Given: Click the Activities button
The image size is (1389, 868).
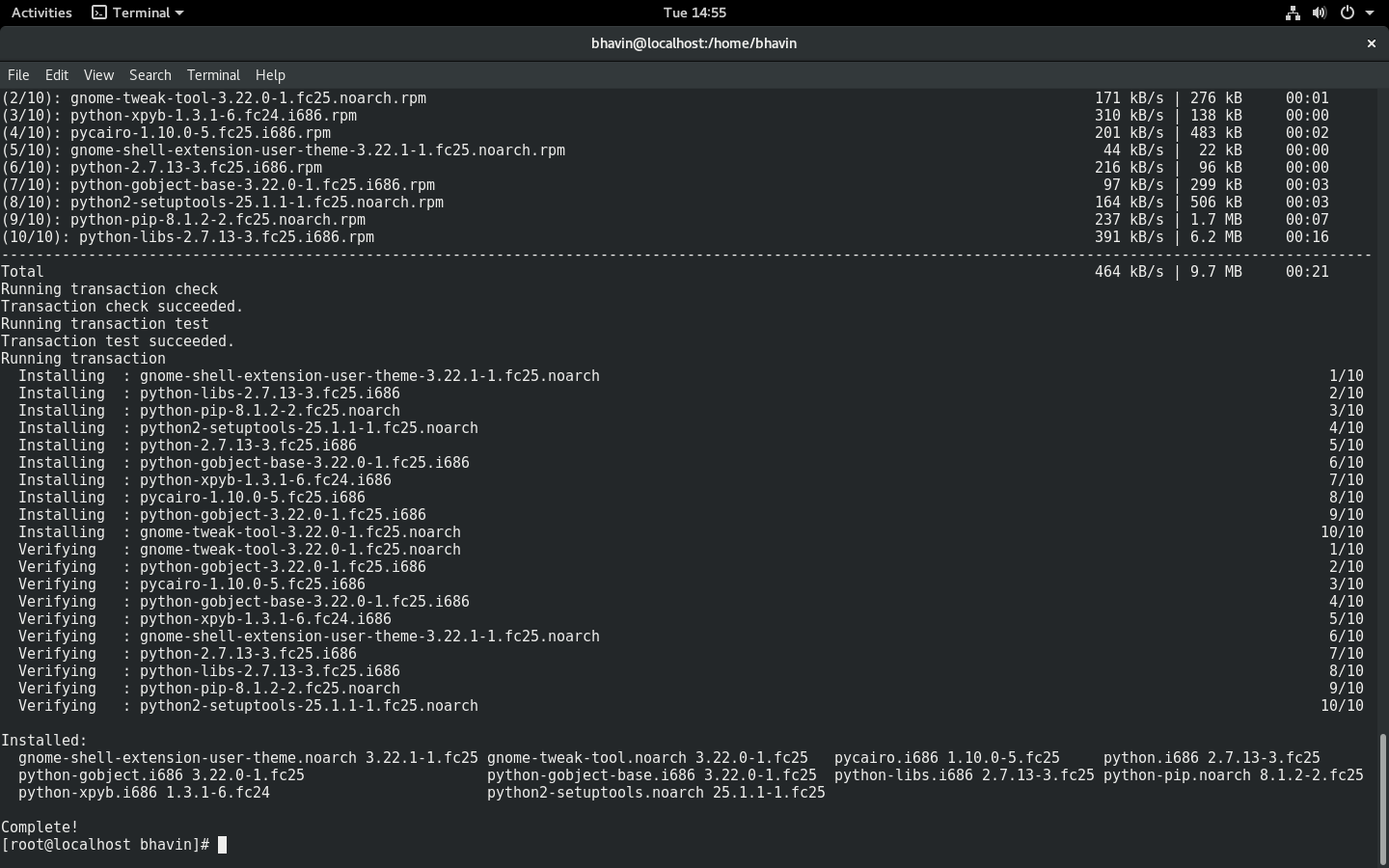Looking at the screenshot, I should point(41,13).
